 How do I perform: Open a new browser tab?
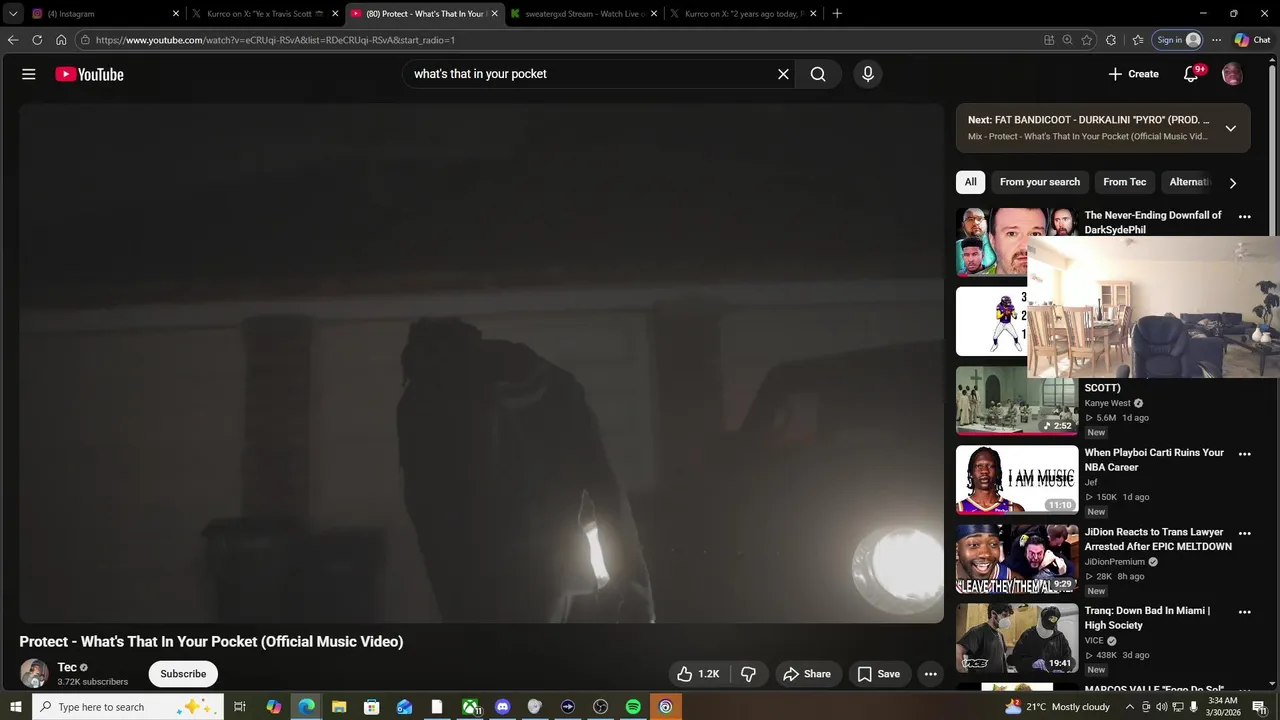[x=837, y=14]
